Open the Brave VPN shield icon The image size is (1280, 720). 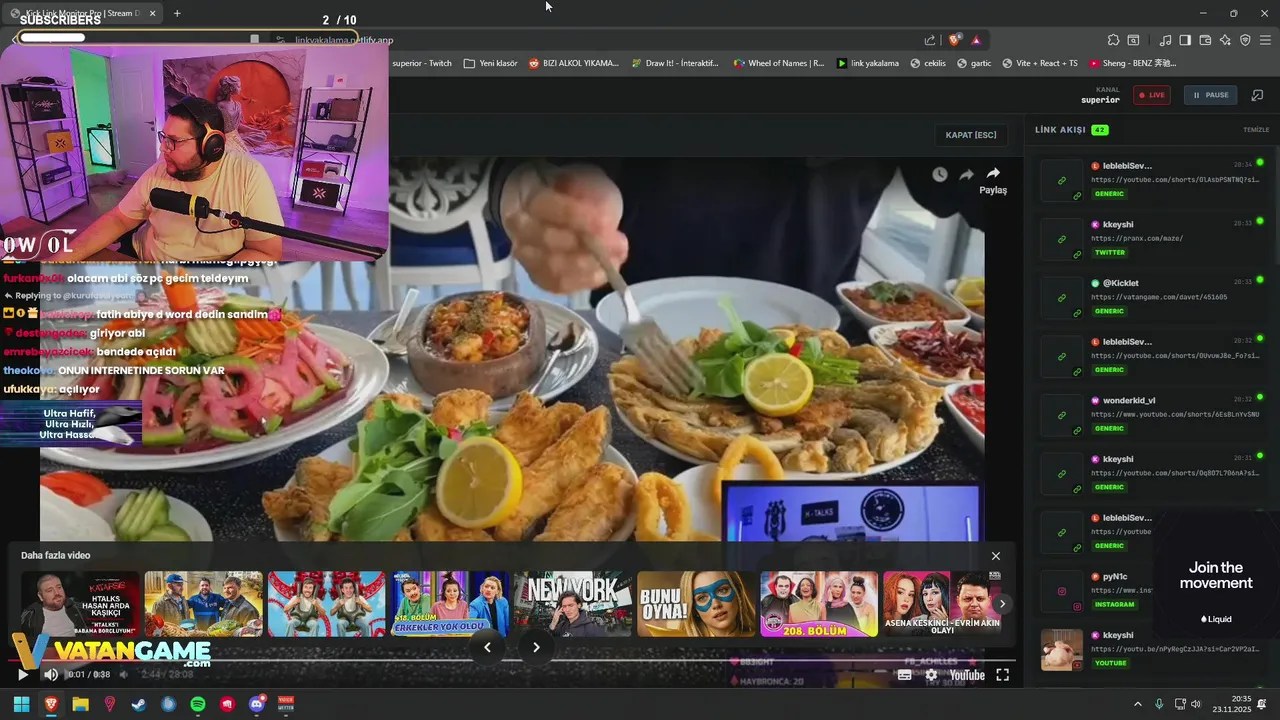click(x=1245, y=40)
